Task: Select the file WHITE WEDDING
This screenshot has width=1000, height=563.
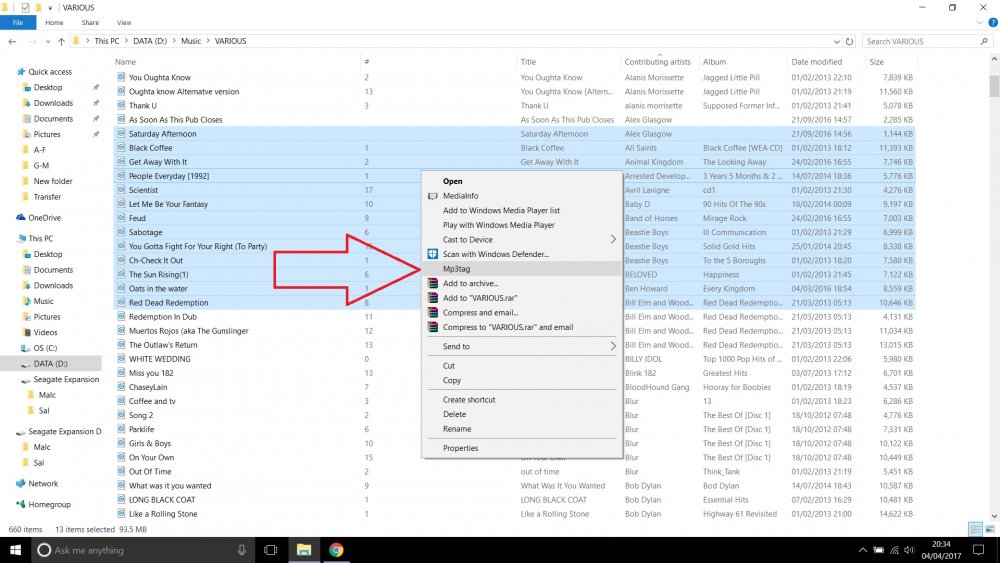Action: pos(159,359)
